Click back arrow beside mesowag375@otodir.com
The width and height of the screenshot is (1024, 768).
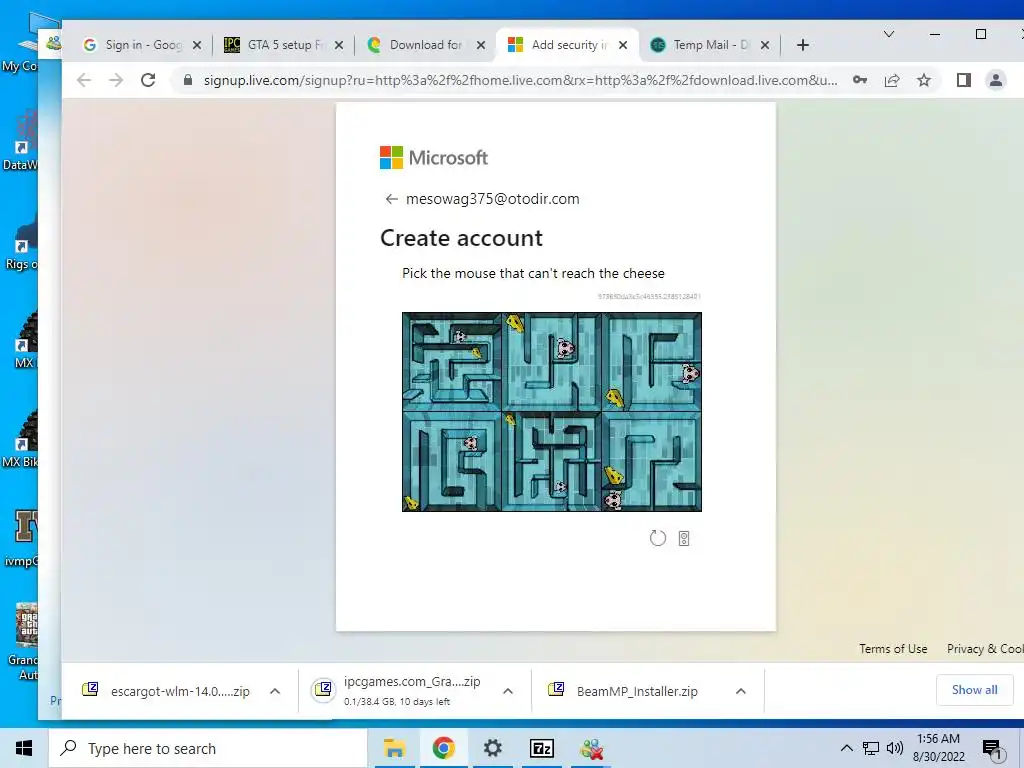click(x=391, y=199)
